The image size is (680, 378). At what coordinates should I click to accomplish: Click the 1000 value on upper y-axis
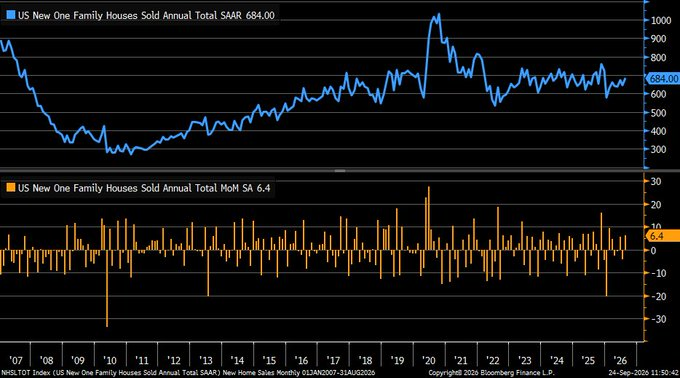(661, 20)
